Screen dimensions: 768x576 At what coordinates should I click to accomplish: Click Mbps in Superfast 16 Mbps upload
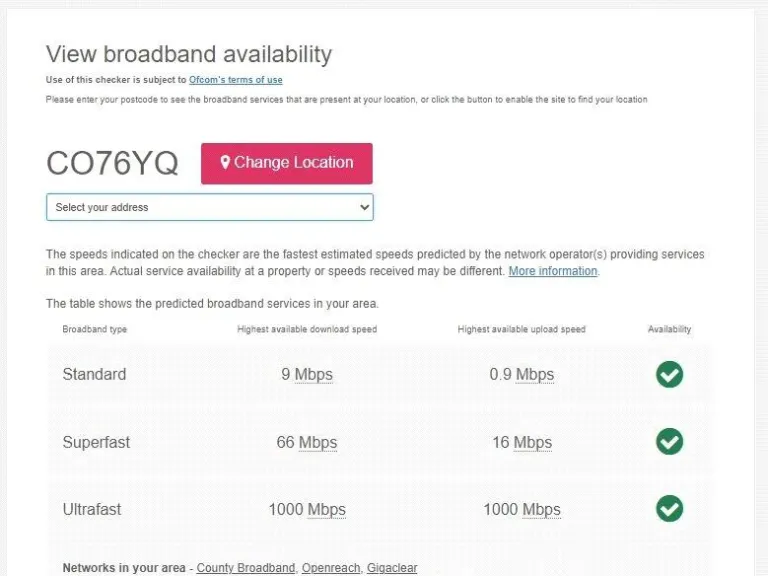tap(533, 442)
